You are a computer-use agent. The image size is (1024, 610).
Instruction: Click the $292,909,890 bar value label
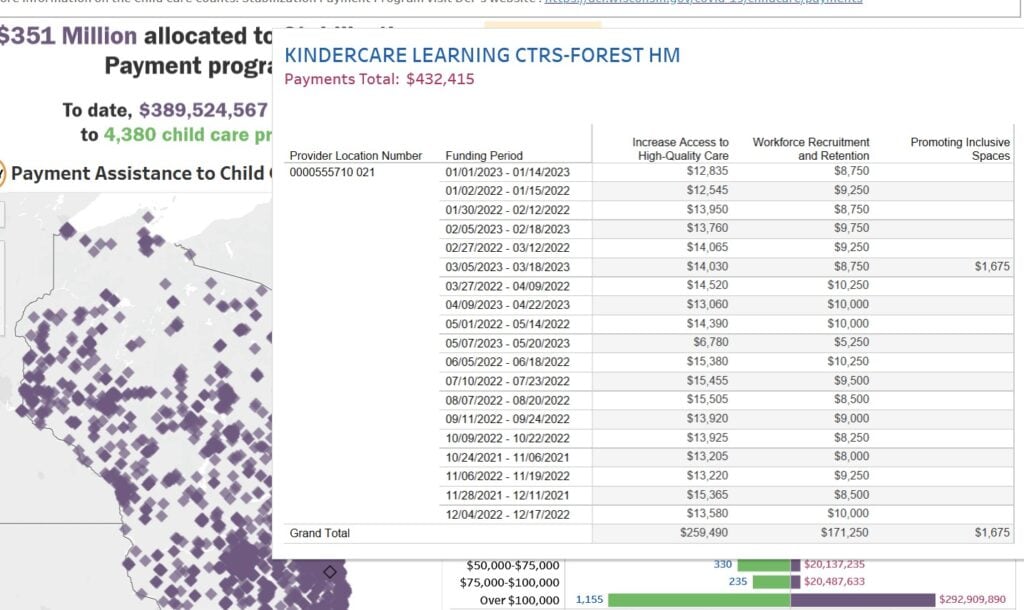coord(972,600)
